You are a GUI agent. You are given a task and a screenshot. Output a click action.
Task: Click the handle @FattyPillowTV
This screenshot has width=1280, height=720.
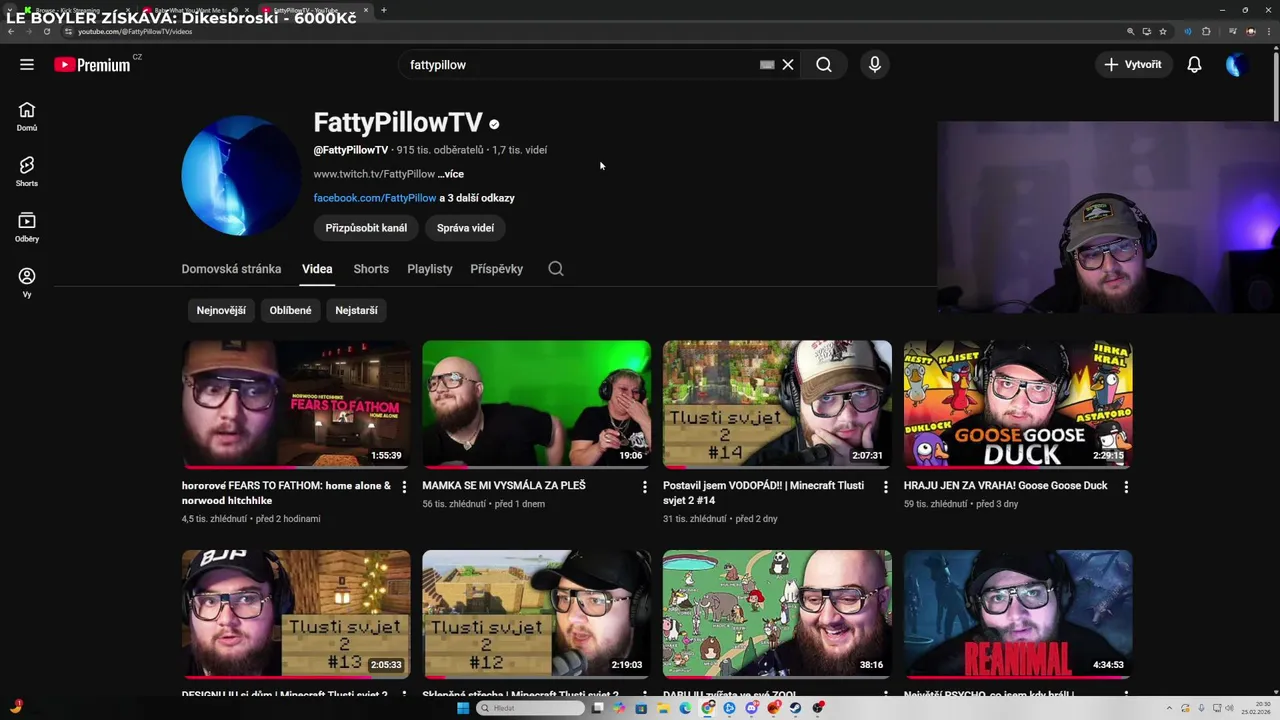point(351,150)
